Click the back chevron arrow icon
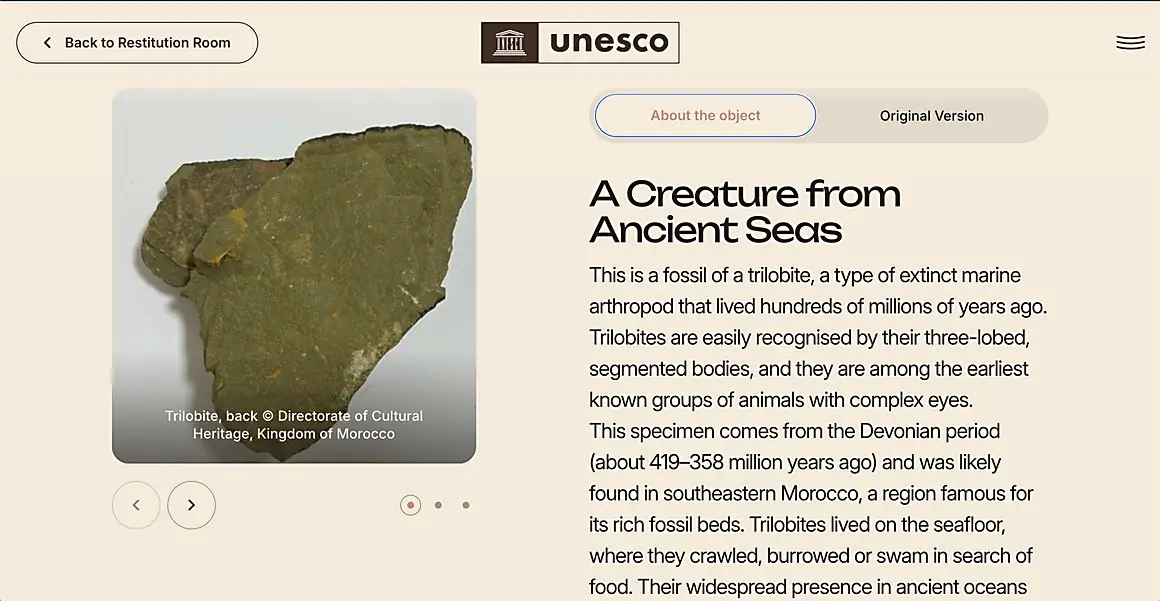The width and height of the screenshot is (1160, 601). (x=47, y=43)
